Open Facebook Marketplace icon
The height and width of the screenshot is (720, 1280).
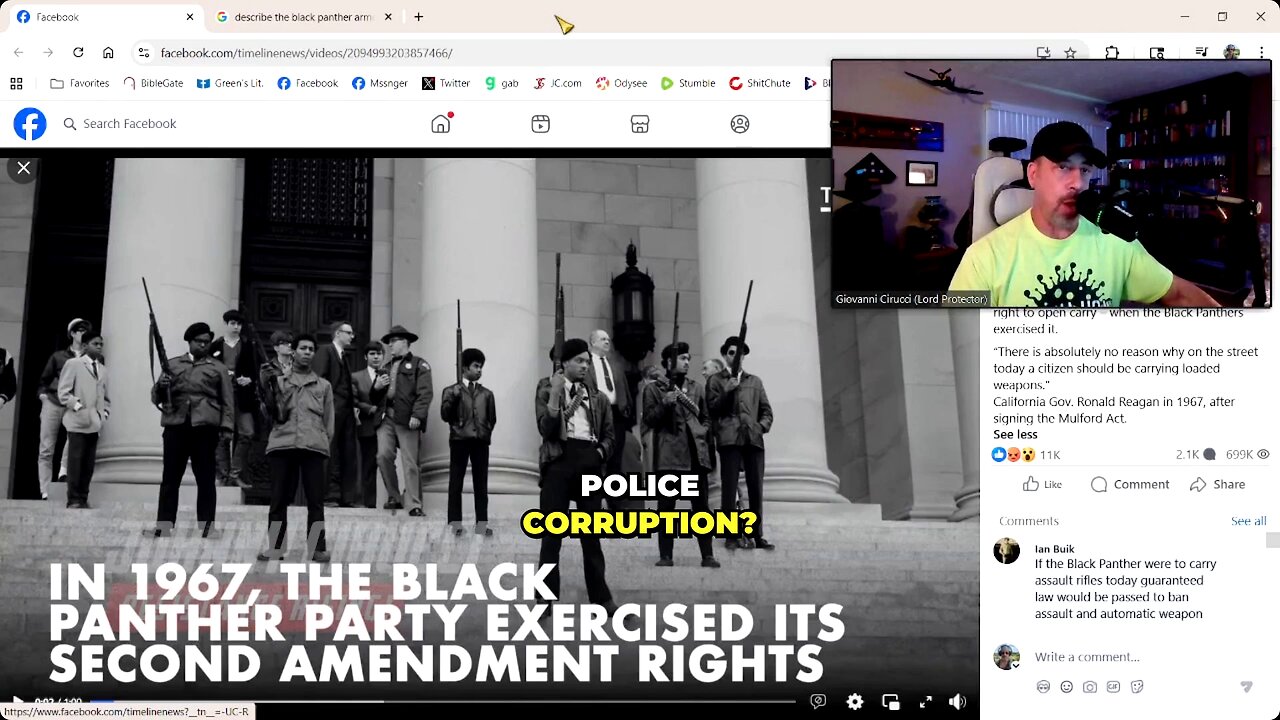[640, 124]
